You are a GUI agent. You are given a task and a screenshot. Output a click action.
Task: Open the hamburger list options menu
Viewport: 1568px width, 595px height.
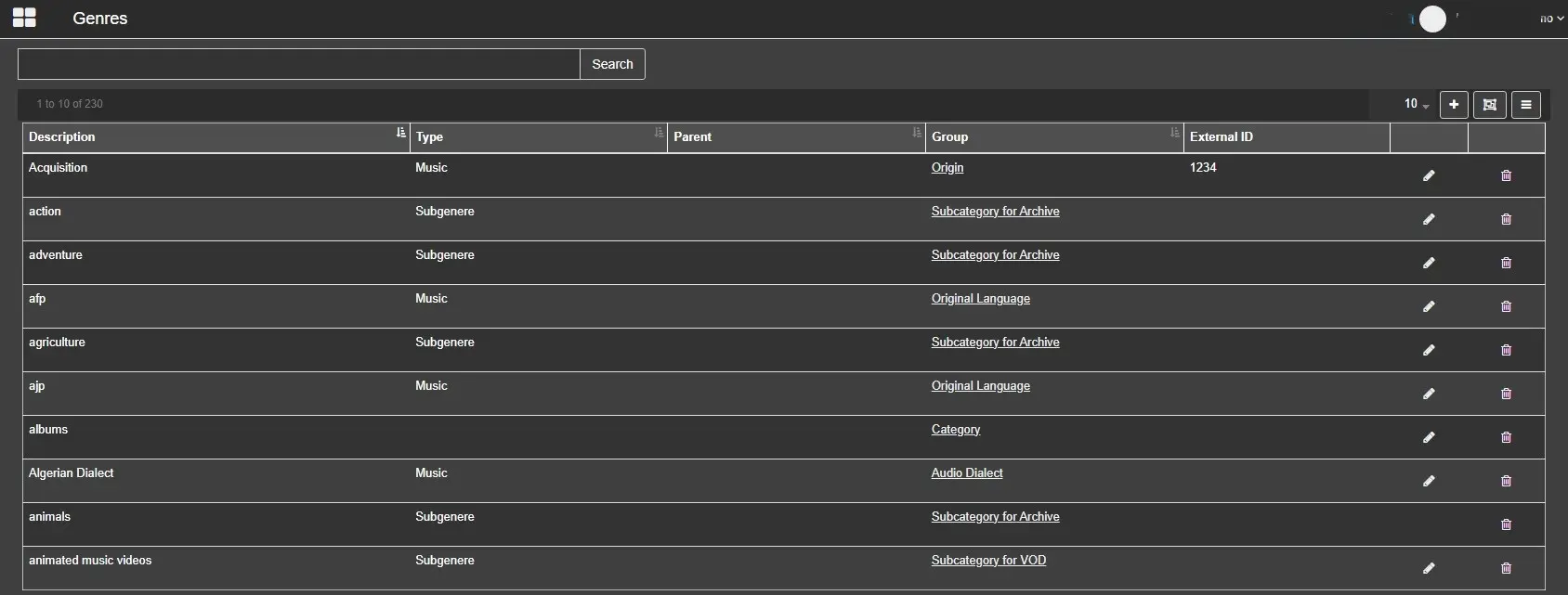1525,105
